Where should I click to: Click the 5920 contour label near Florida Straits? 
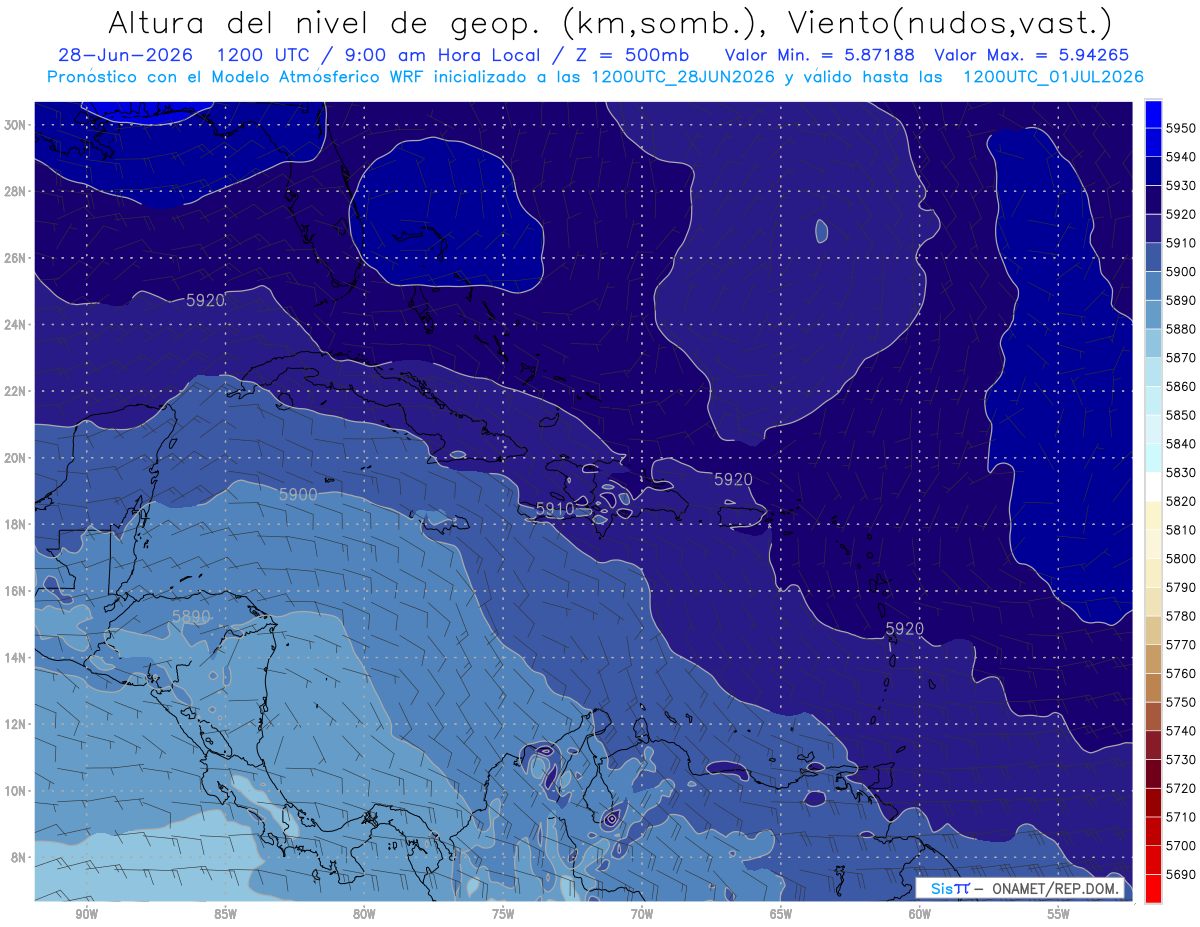tap(205, 300)
